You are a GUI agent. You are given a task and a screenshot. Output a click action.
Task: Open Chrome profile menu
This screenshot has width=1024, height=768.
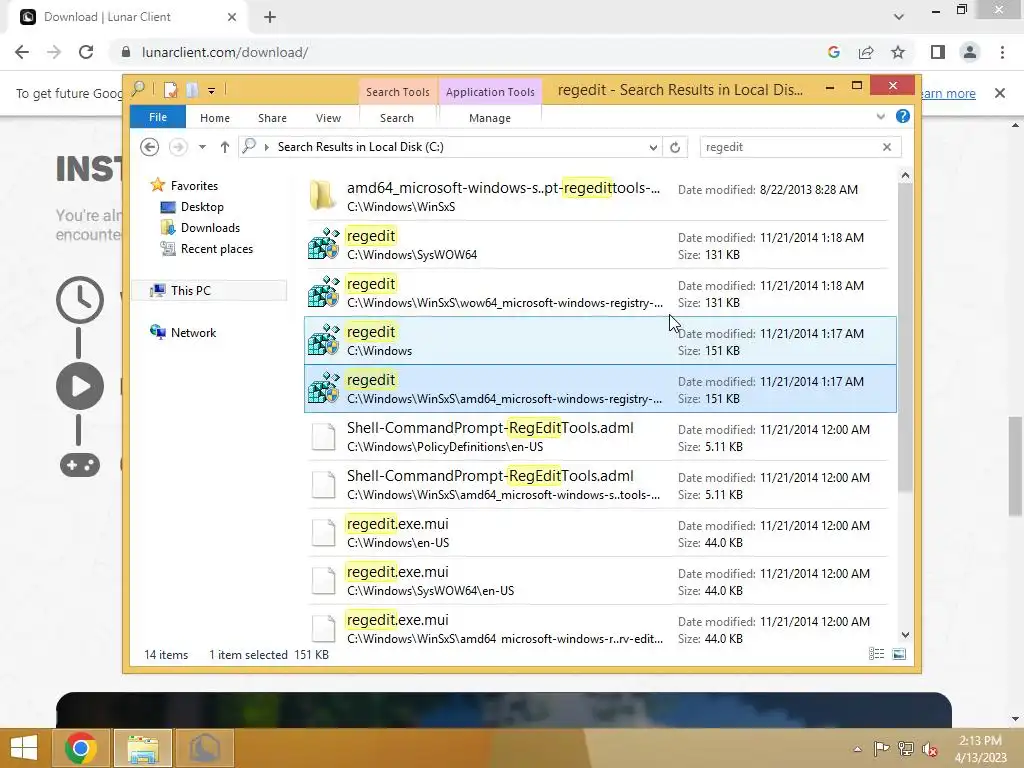pyautogui.click(x=970, y=52)
